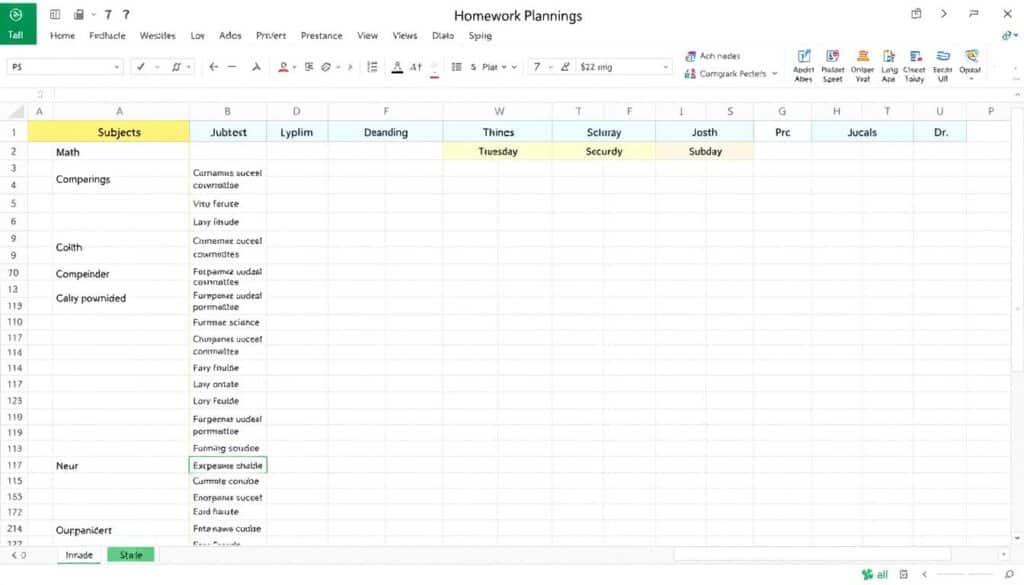
Task: Click the save disk icon in title bar
Action: coord(79,14)
